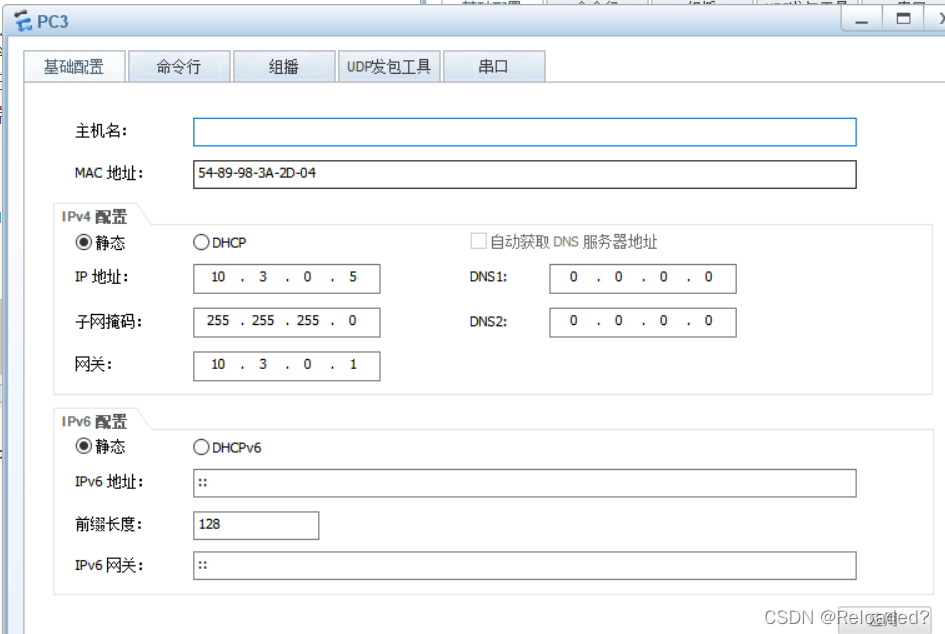Click the 主机名 input field
The image size is (945, 634).
(524, 132)
